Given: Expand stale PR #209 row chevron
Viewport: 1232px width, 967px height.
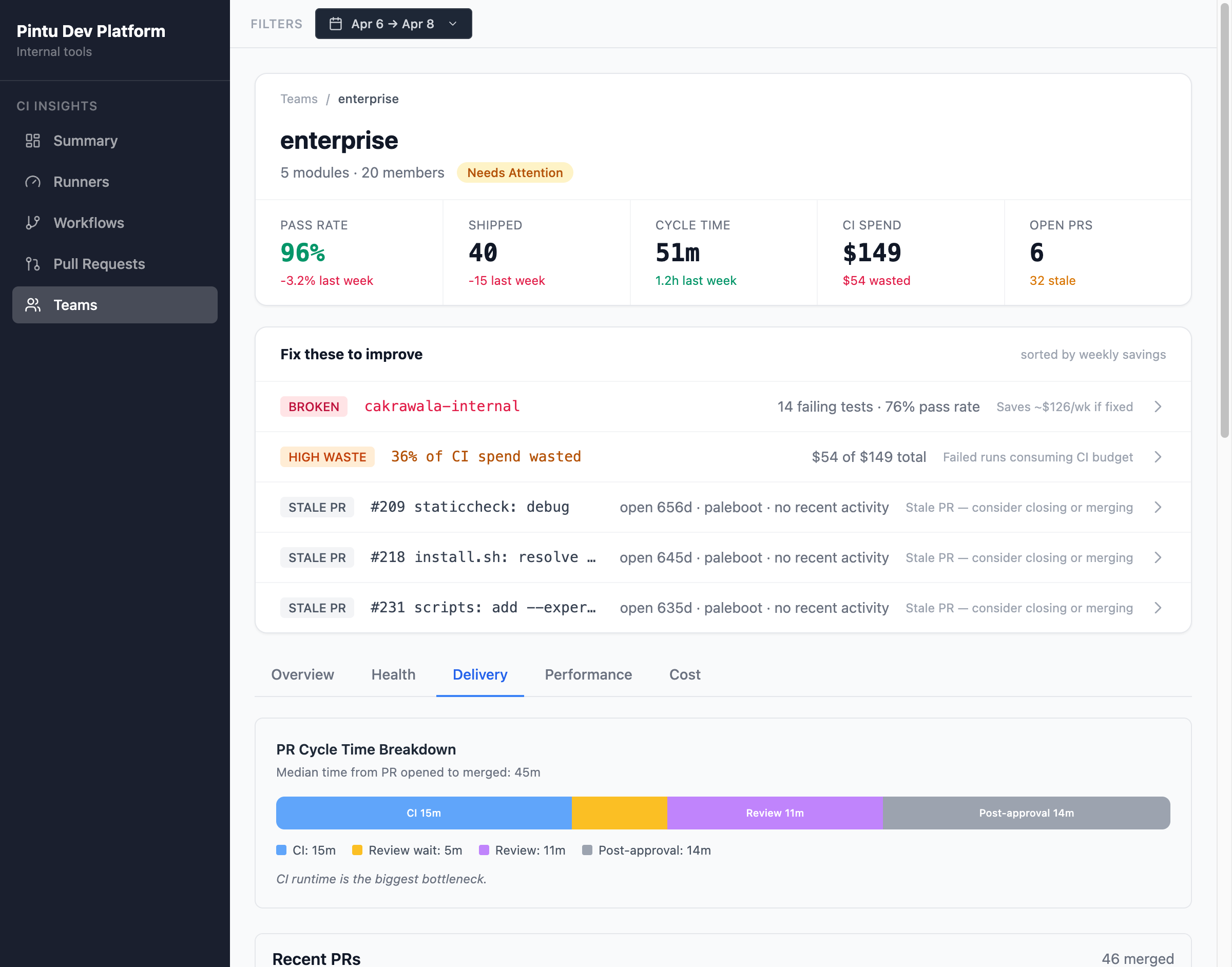Looking at the screenshot, I should pos(1157,507).
